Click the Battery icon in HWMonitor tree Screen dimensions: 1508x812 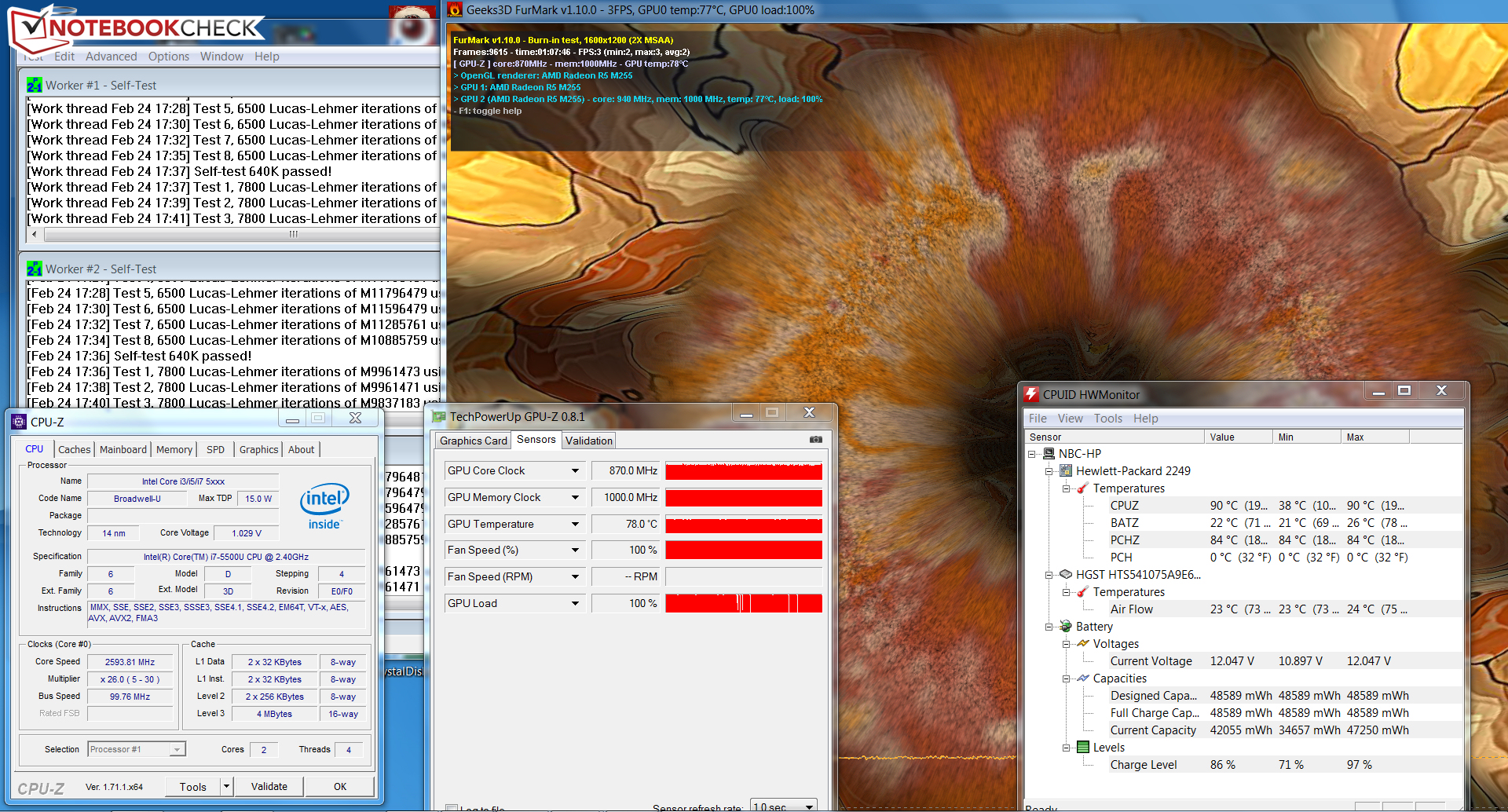pos(1066,627)
